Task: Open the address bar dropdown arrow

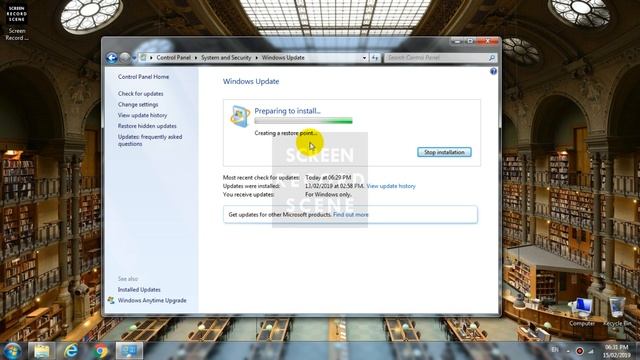Action: 364,58
